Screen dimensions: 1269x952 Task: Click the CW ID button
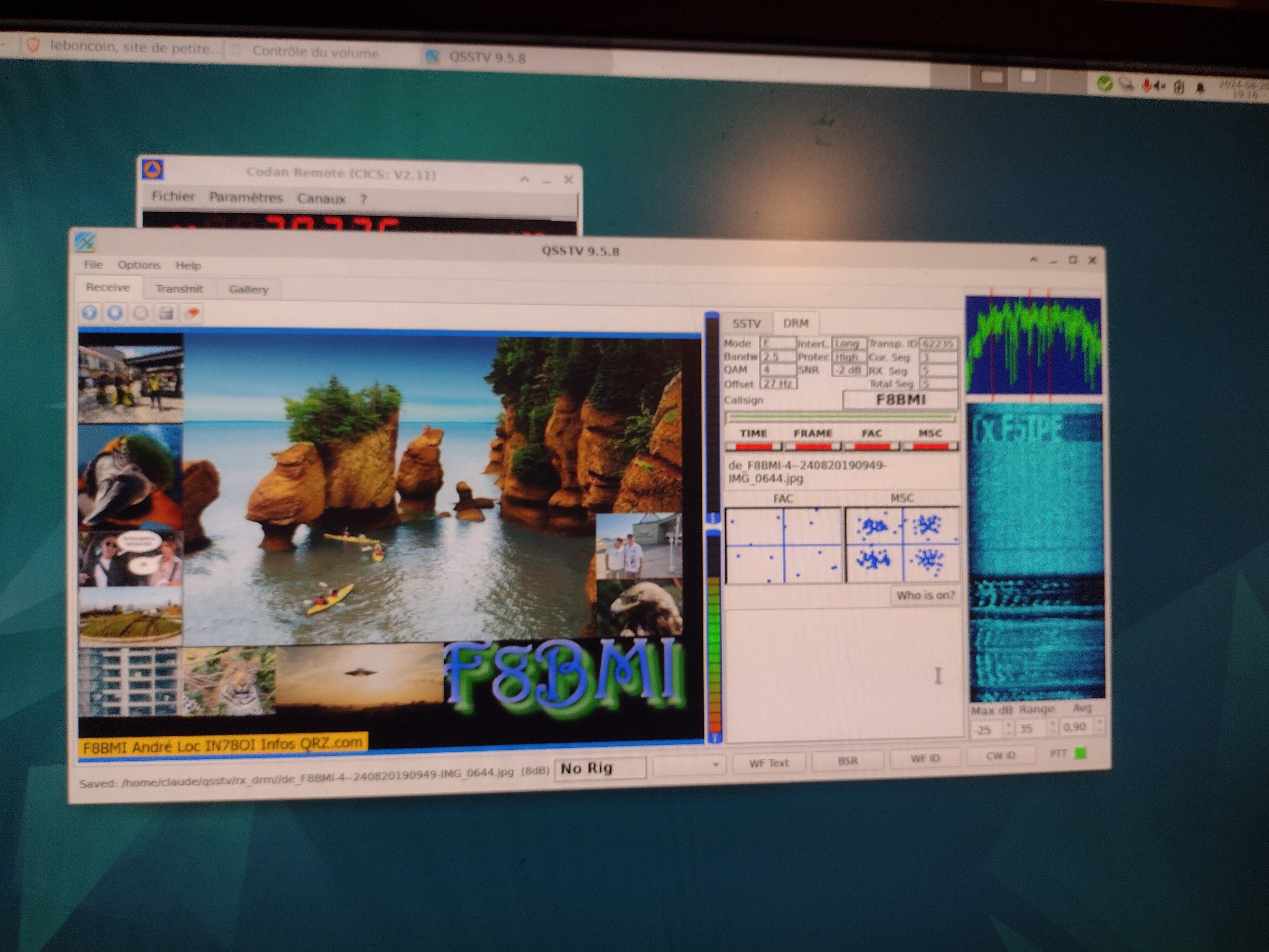[x=1001, y=756]
